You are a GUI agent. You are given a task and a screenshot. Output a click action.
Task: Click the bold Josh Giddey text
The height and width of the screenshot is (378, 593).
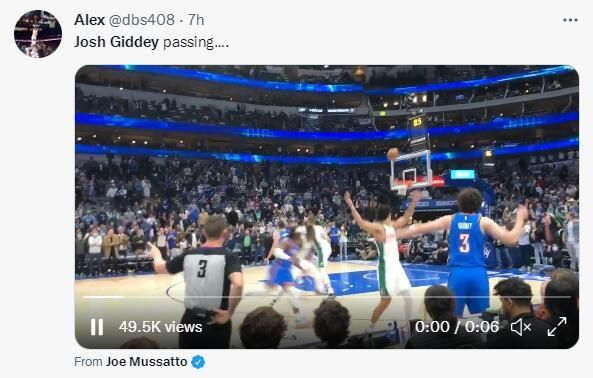(x=116, y=42)
